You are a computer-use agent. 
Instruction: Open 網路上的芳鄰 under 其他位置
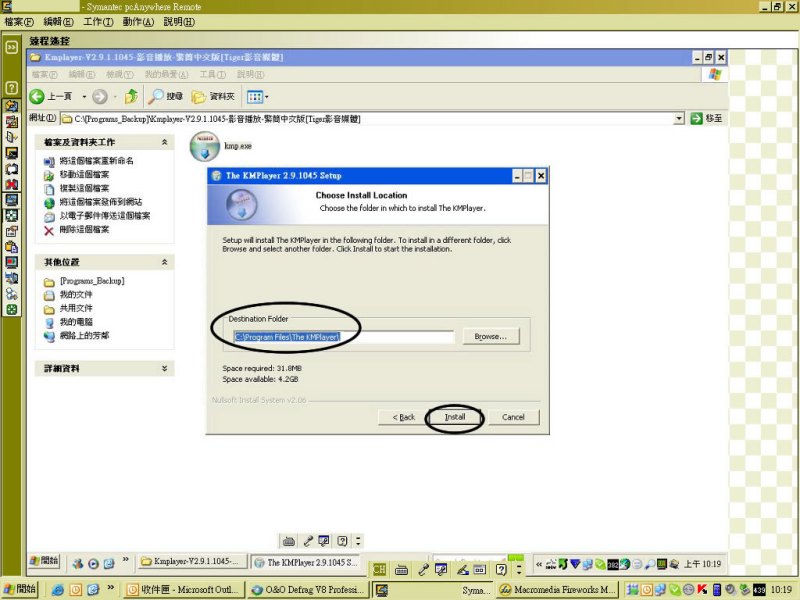[x=84, y=336]
